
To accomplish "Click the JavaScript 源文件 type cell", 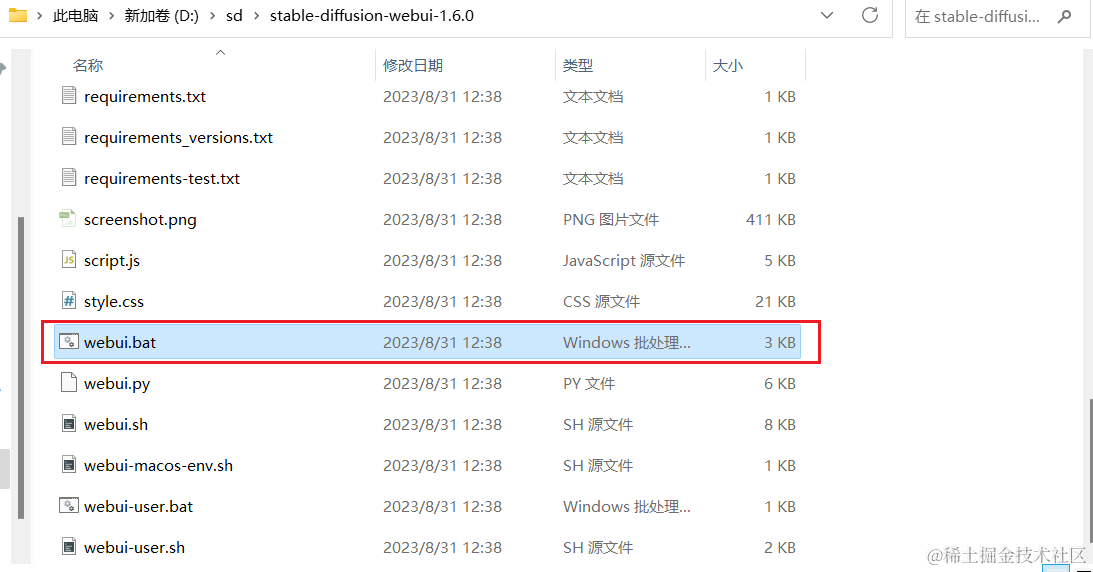I will 624,261.
